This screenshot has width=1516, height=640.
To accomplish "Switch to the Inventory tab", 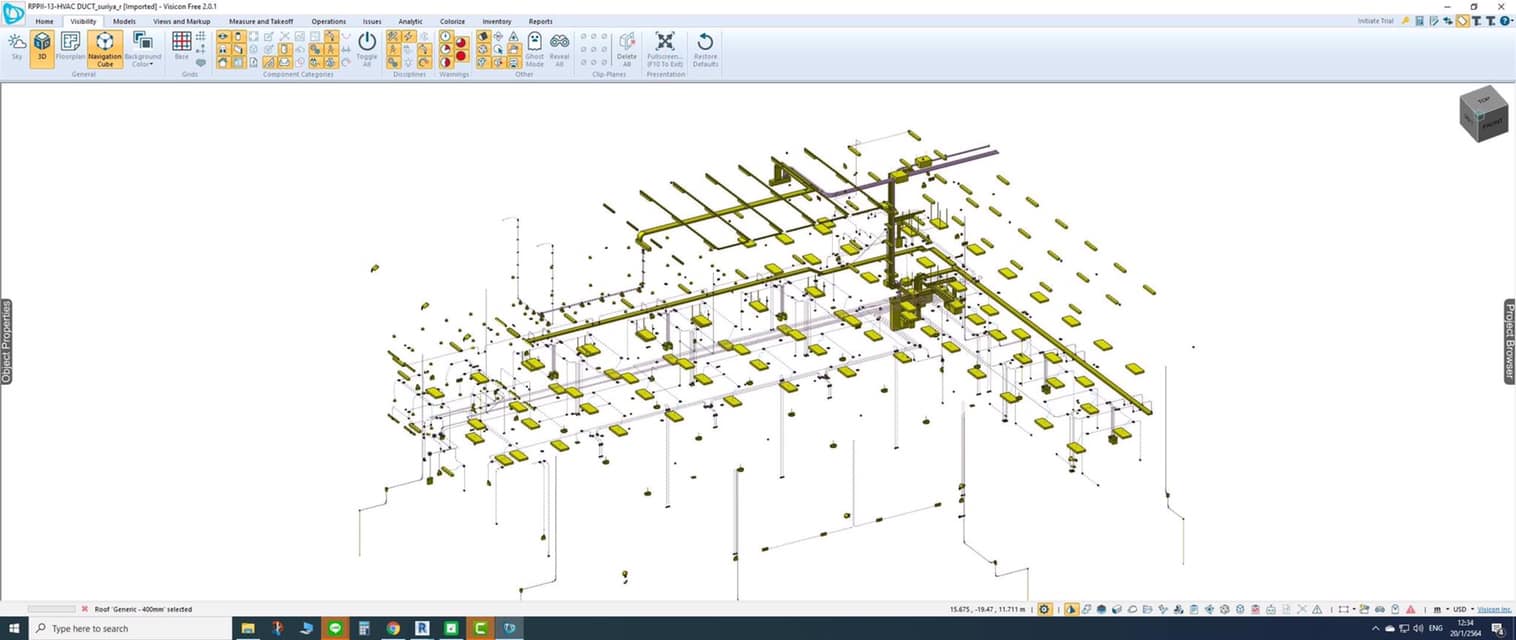I will (497, 21).
